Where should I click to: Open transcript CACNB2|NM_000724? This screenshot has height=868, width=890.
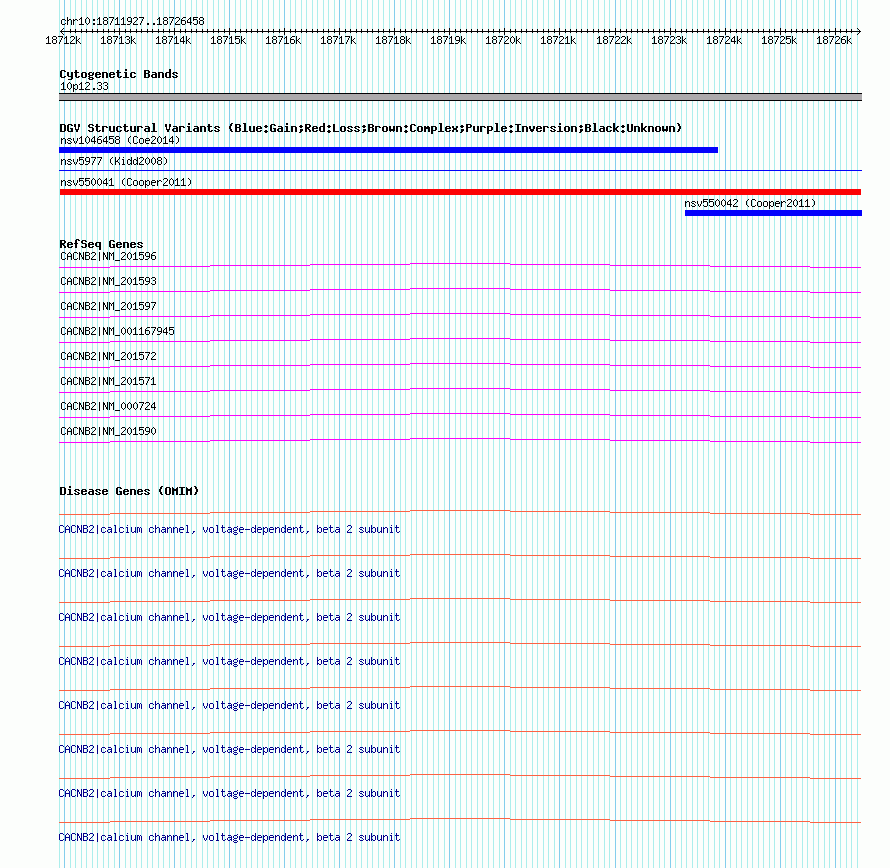[x=108, y=406]
